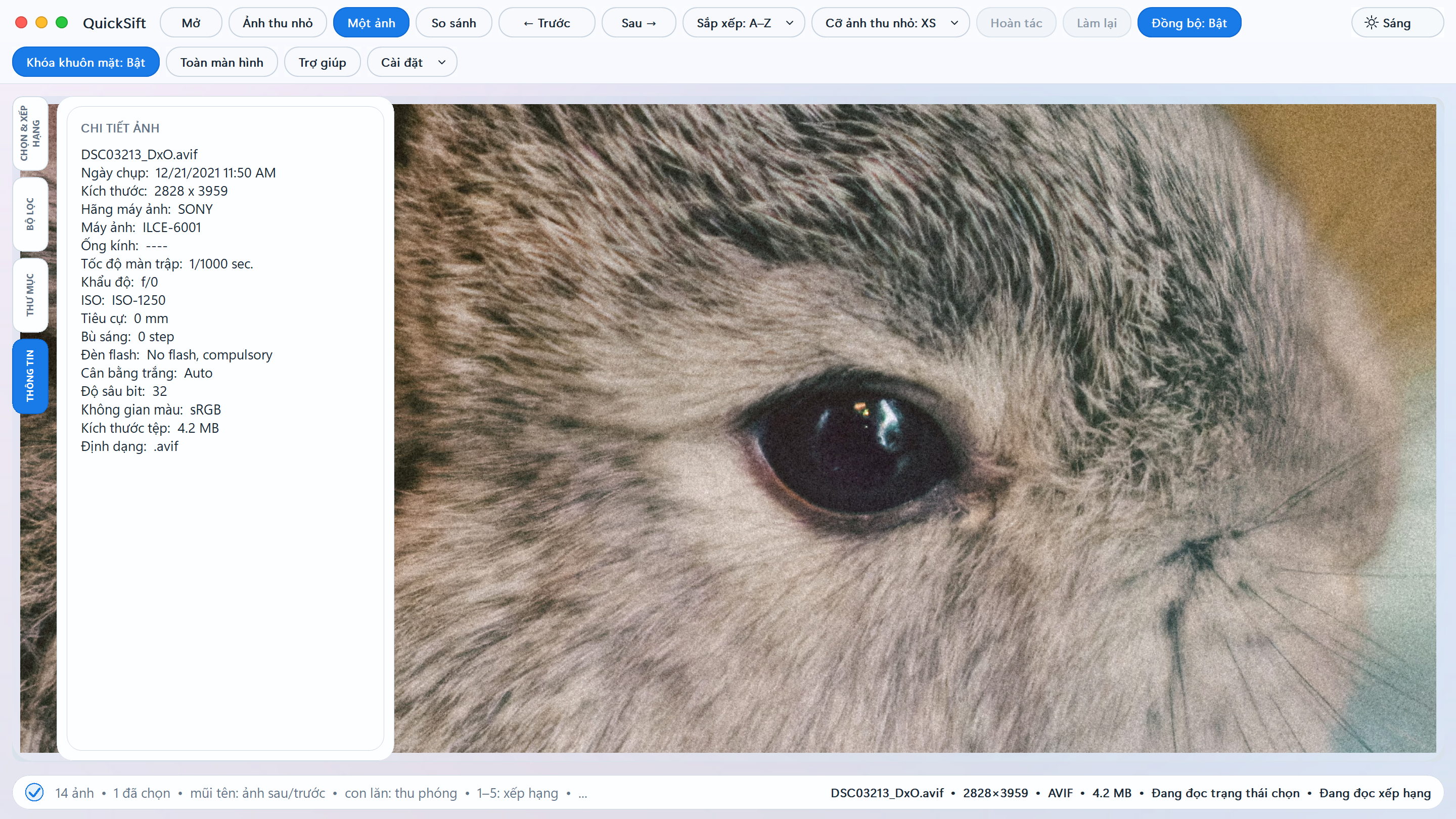The width and height of the screenshot is (1456, 819).
Task: Click the rabbit eye photo preview
Action: 915,428
